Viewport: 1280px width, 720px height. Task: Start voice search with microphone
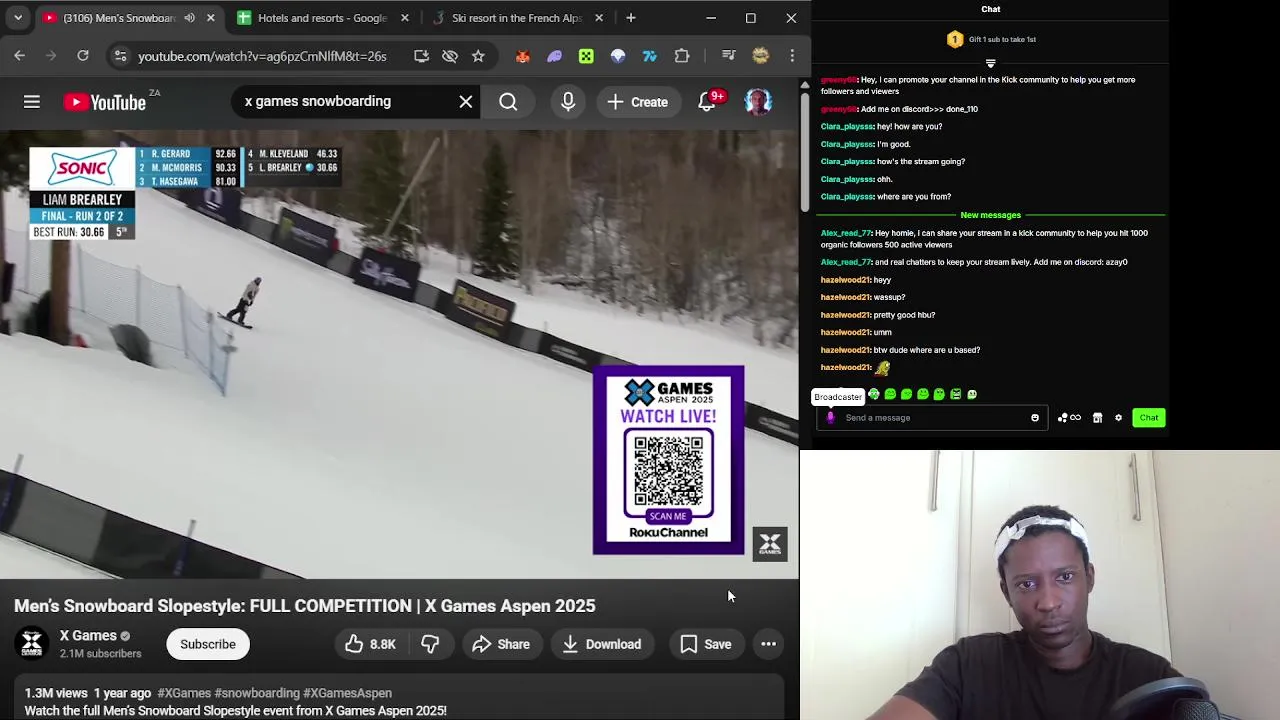pyautogui.click(x=568, y=101)
